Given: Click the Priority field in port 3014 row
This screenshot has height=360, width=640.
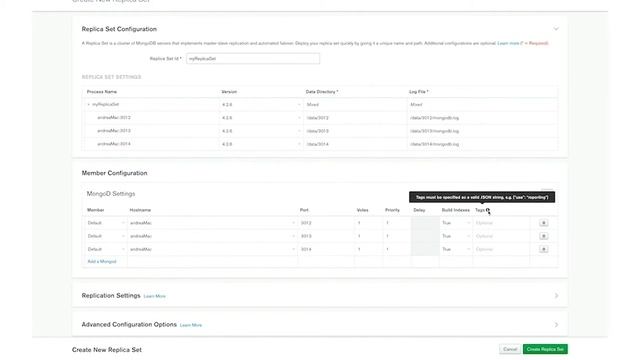Looking at the screenshot, I should (x=397, y=249).
